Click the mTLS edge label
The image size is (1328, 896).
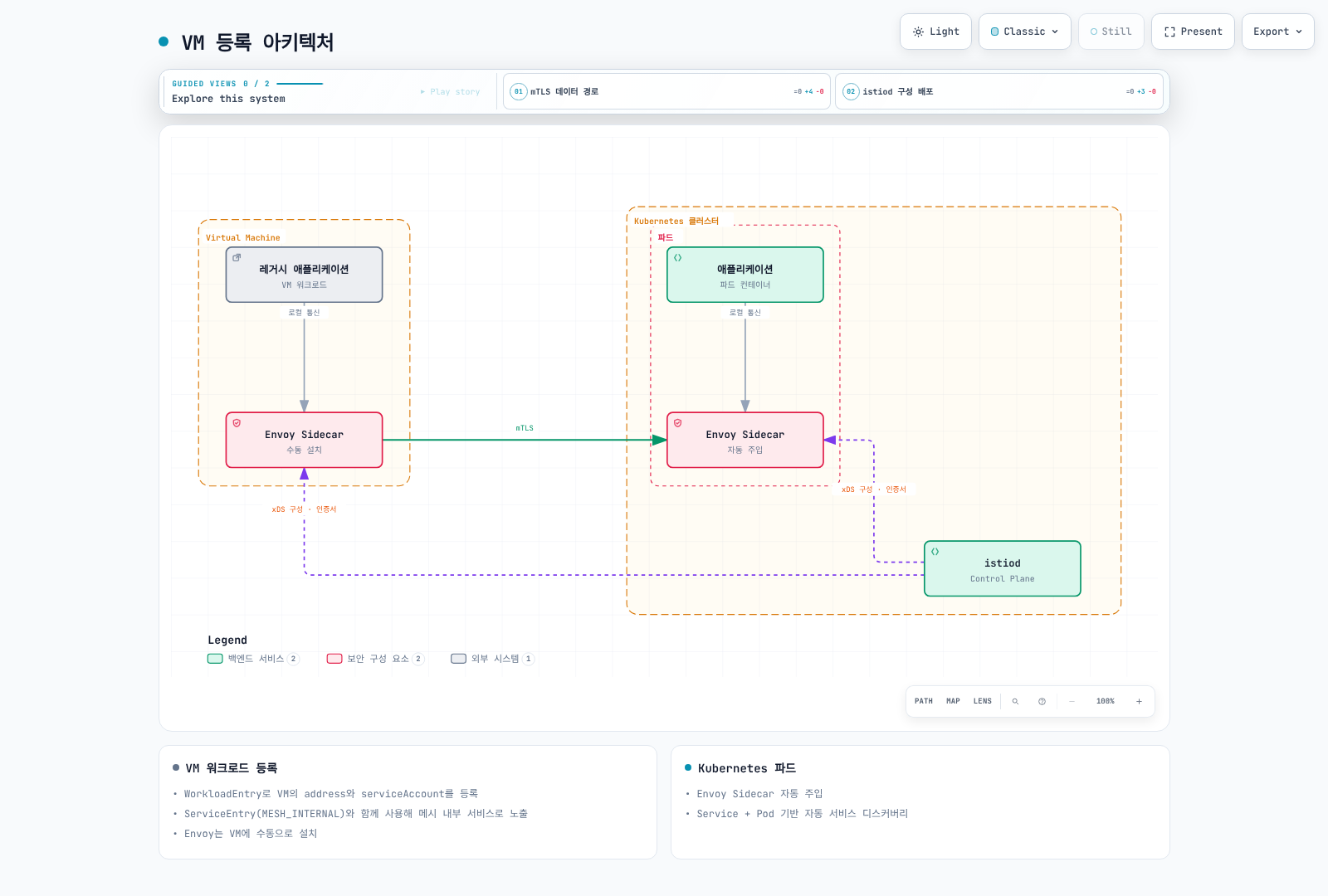tap(525, 428)
